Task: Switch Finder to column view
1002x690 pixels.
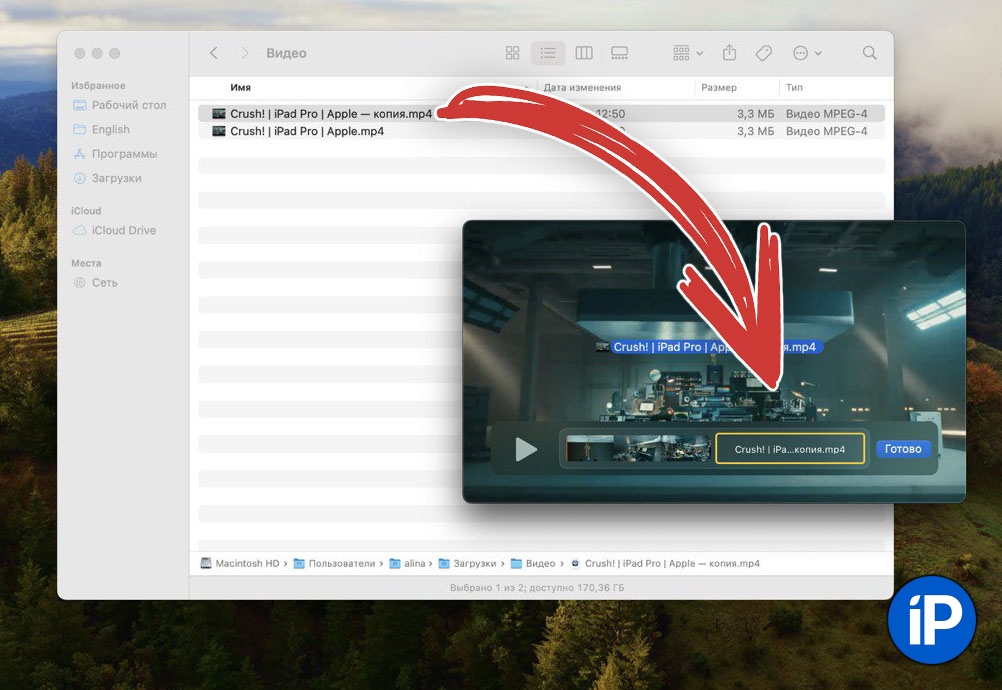Action: [x=584, y=53]
